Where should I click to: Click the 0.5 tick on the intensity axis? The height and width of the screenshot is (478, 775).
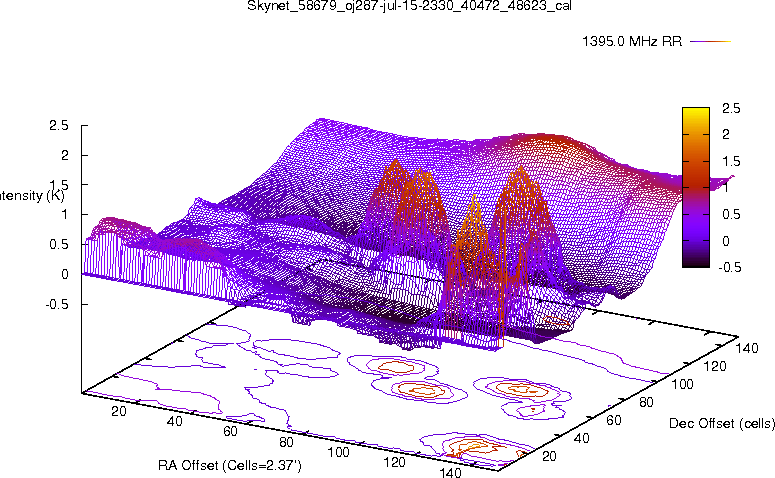[58, 245]
